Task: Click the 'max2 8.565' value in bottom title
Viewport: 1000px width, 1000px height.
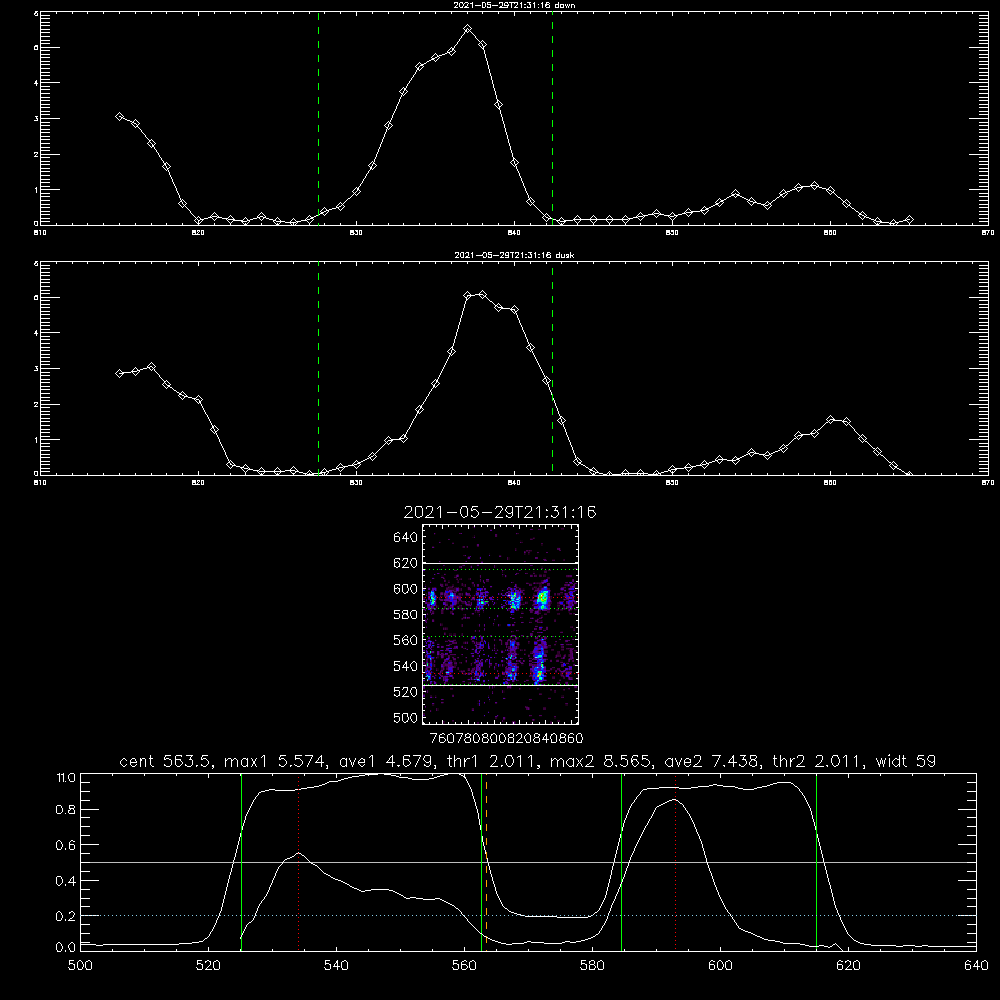Action: coord(602,761)
